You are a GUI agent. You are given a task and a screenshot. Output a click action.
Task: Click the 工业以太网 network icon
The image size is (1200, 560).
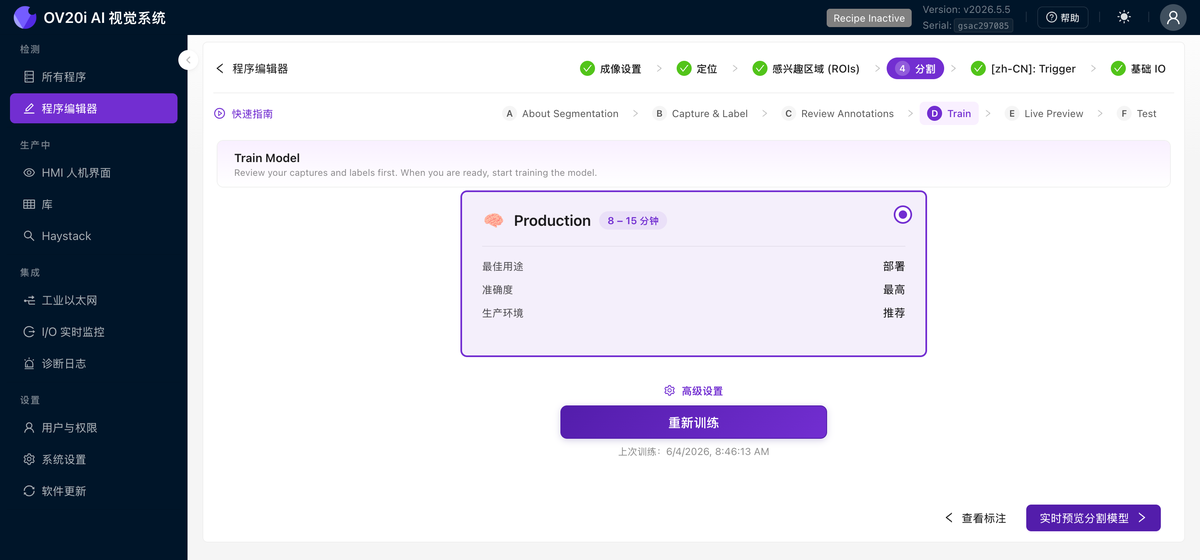point(29,301)
